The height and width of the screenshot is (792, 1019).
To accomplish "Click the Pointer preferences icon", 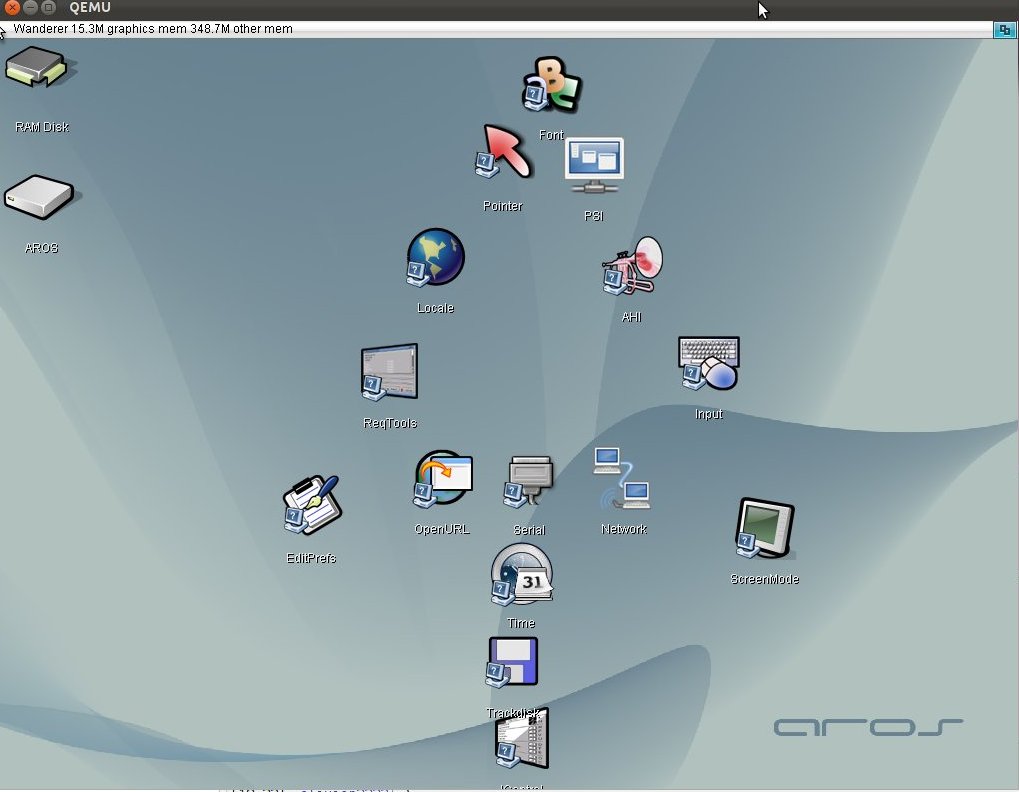I will point(504,153).
